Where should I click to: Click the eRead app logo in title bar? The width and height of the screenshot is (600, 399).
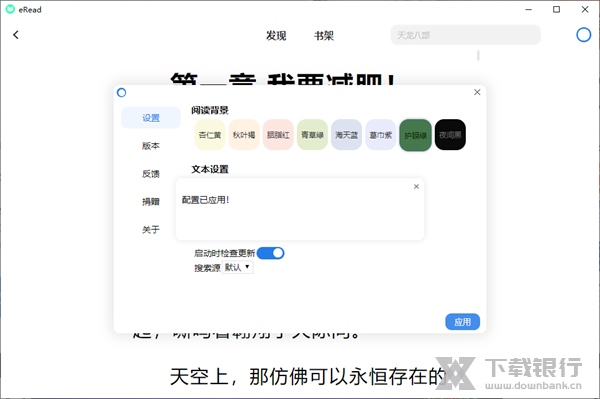[10, 9]
